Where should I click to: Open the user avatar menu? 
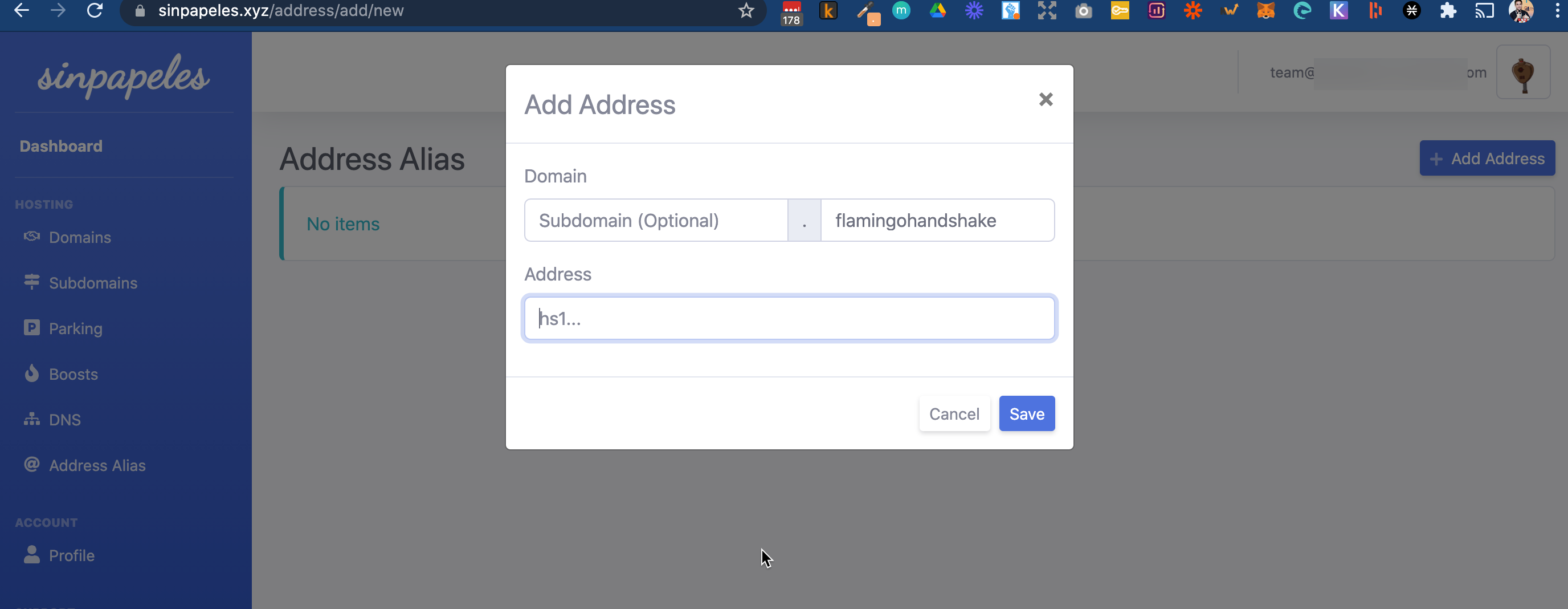tap(1522, 72)
